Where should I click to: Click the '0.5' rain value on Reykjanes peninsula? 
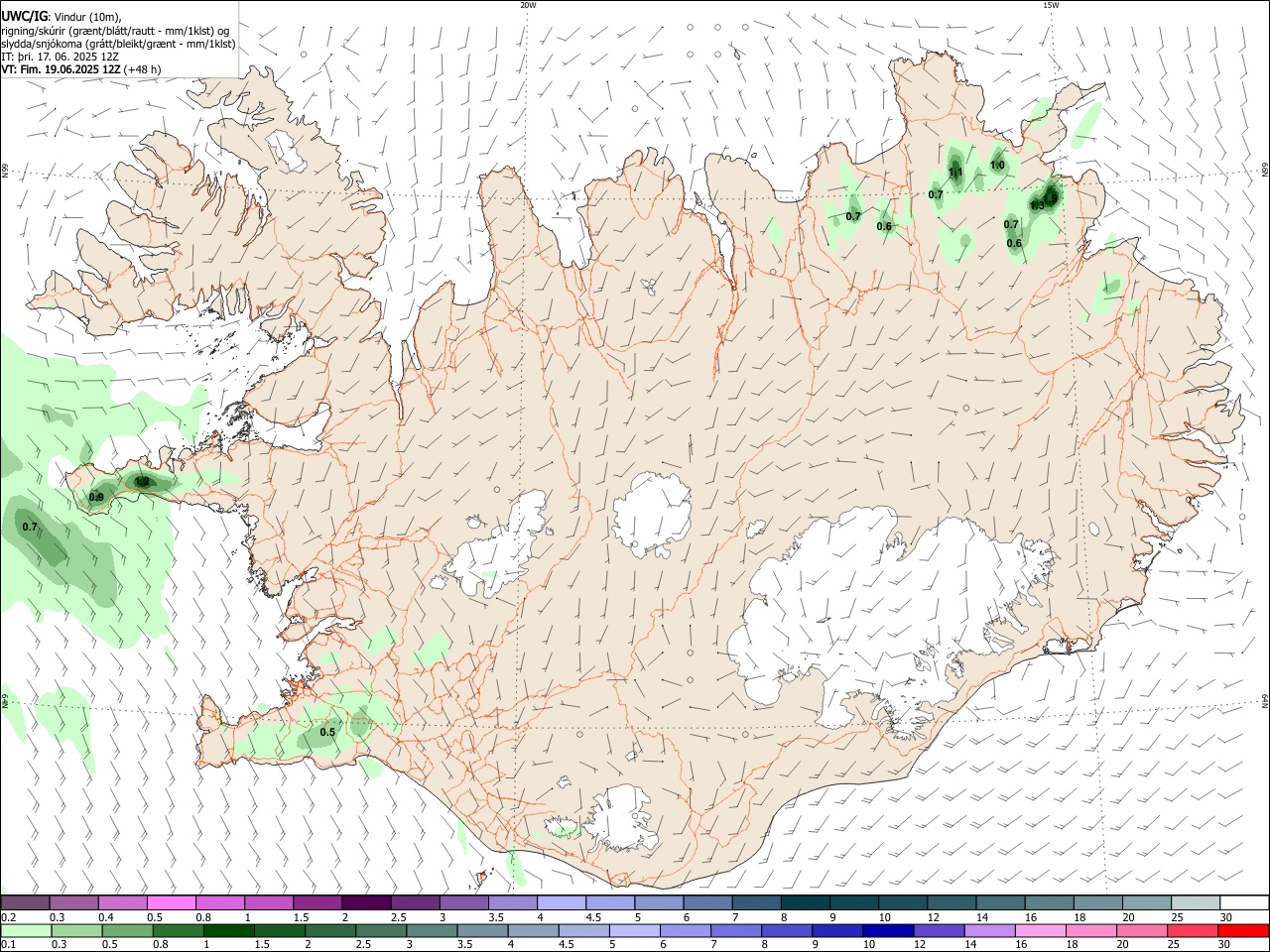pyautogui.click(x=327, y=733)
